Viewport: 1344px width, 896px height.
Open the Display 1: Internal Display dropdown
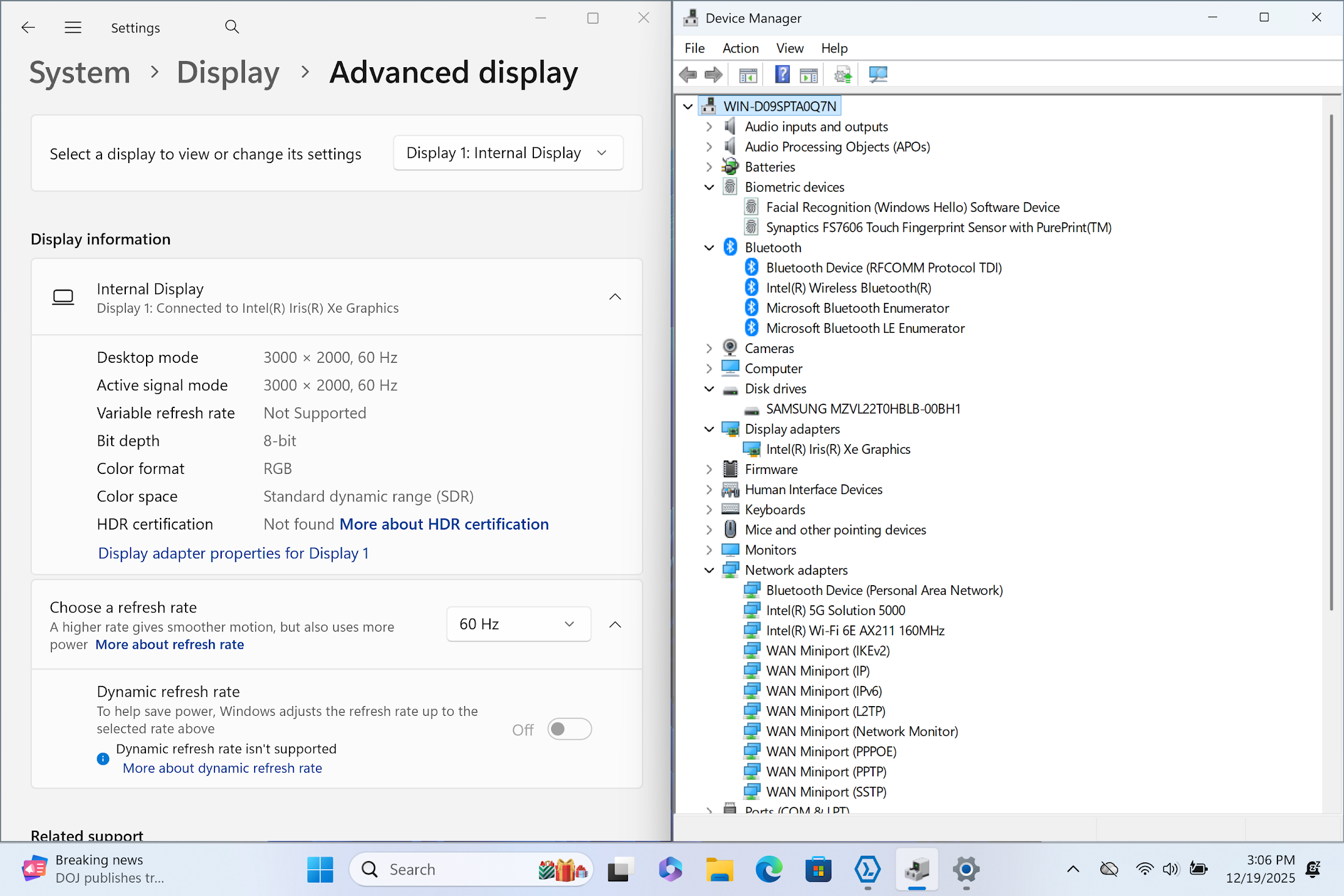[x=508, y=153]
